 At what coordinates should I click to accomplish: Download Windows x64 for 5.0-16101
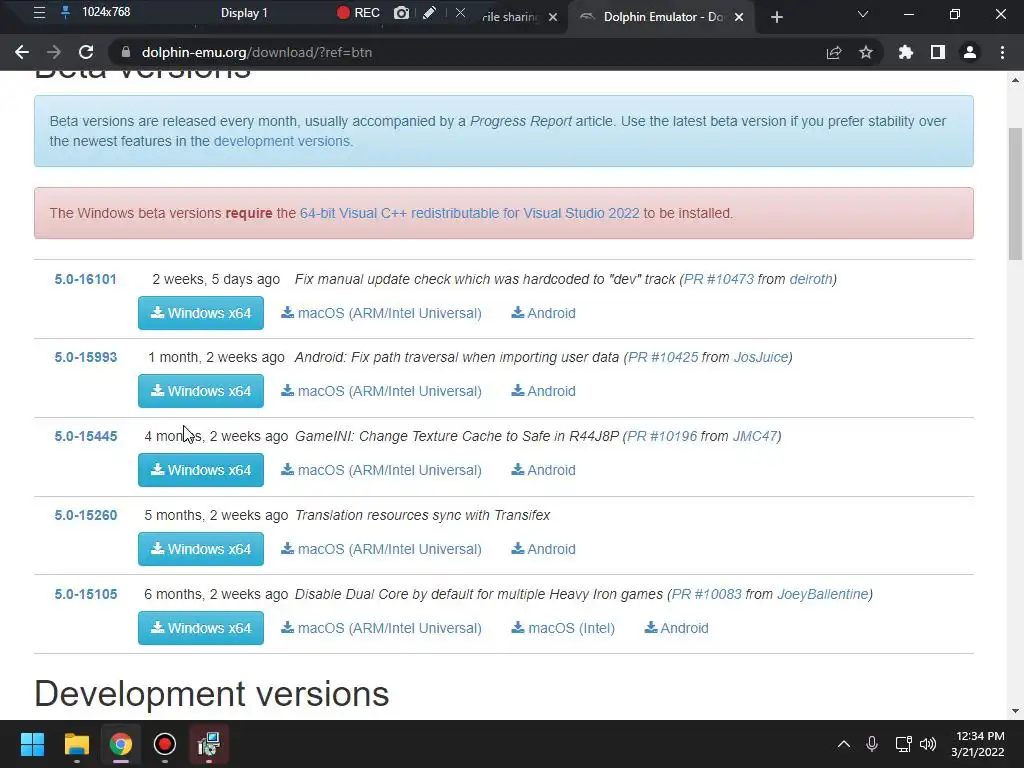(x=200, y=313)
